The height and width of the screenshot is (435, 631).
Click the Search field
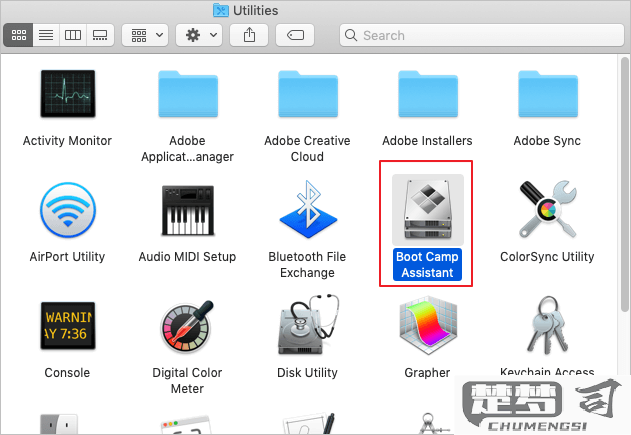[482, 35]
